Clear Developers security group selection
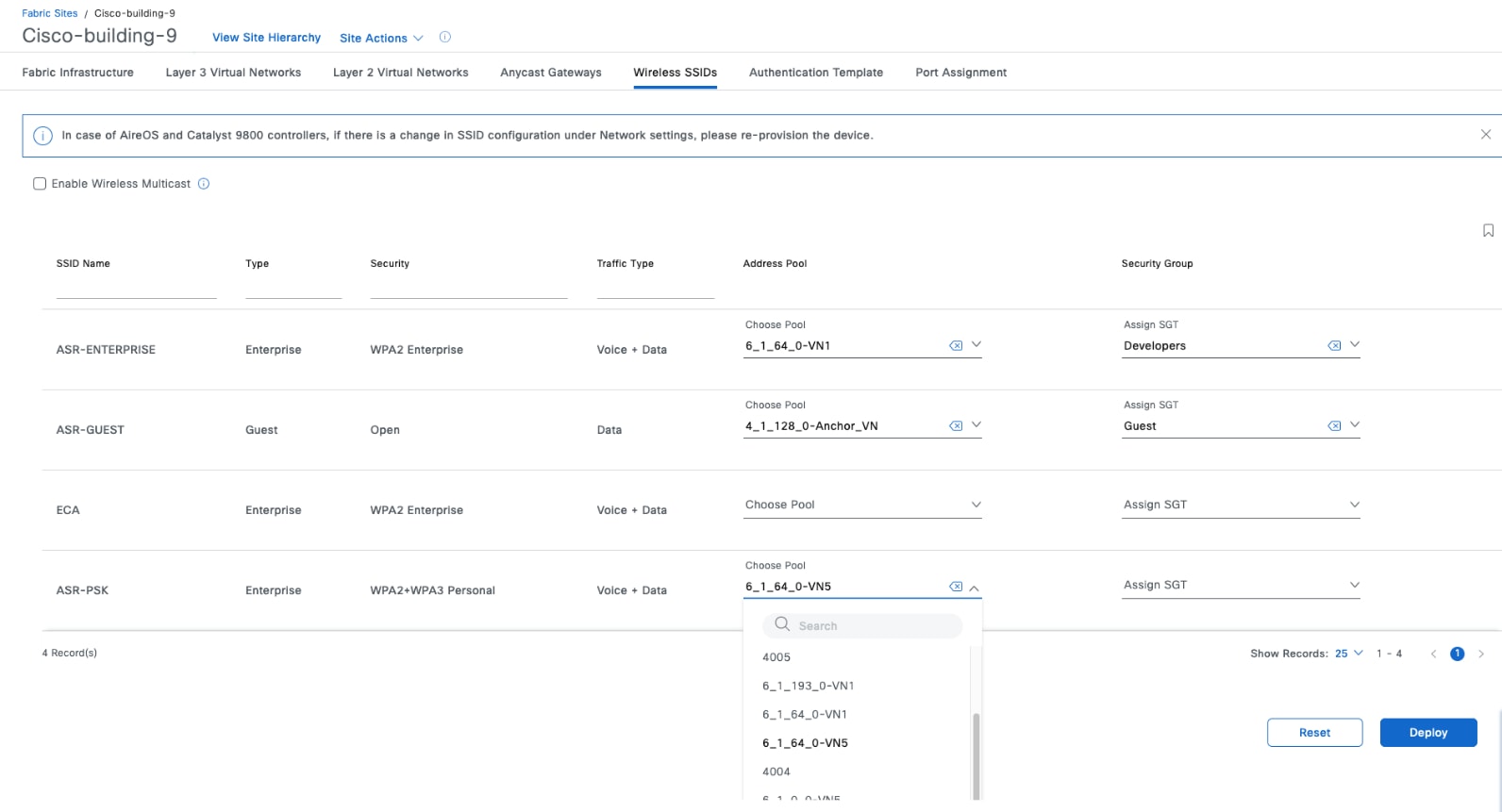This screenshot has width=1502, height=812. click(x=1334, y=346)
